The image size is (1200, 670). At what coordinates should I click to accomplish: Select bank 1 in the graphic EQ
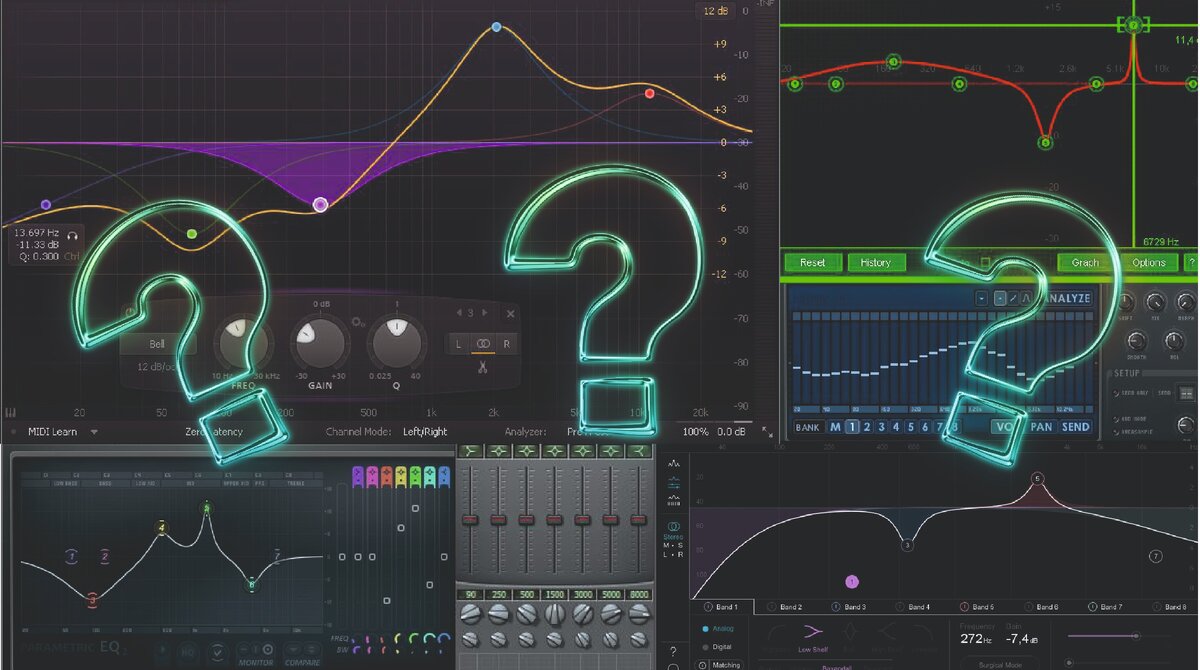pos(852,427)
